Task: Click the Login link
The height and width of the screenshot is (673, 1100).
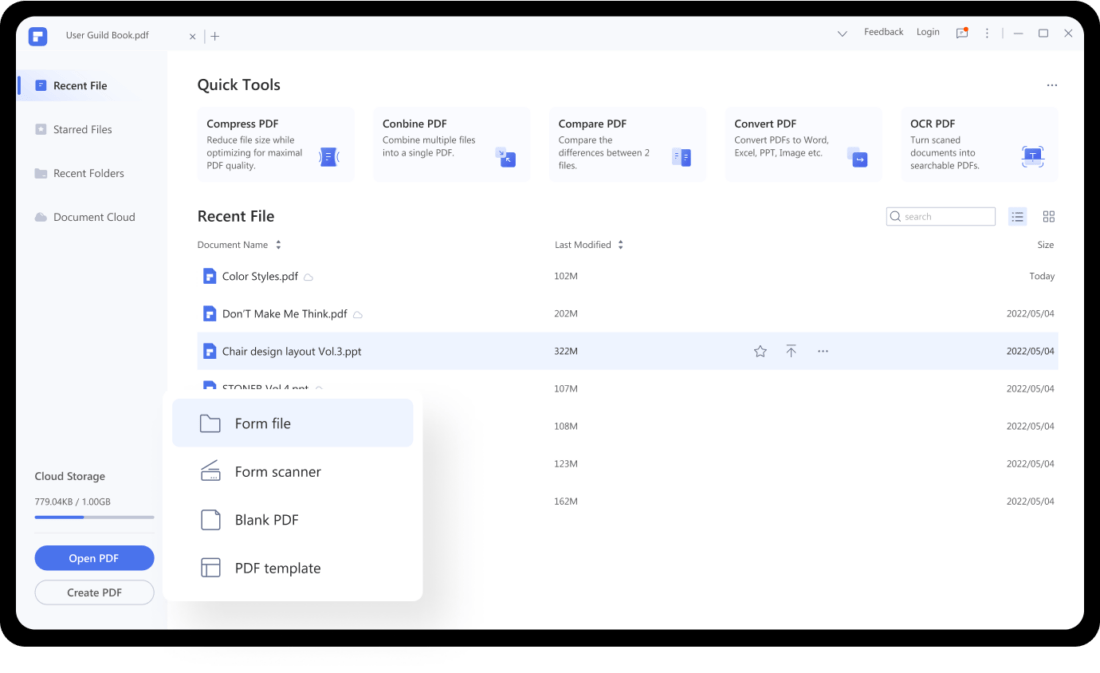Action: click(x=928, y=32)
